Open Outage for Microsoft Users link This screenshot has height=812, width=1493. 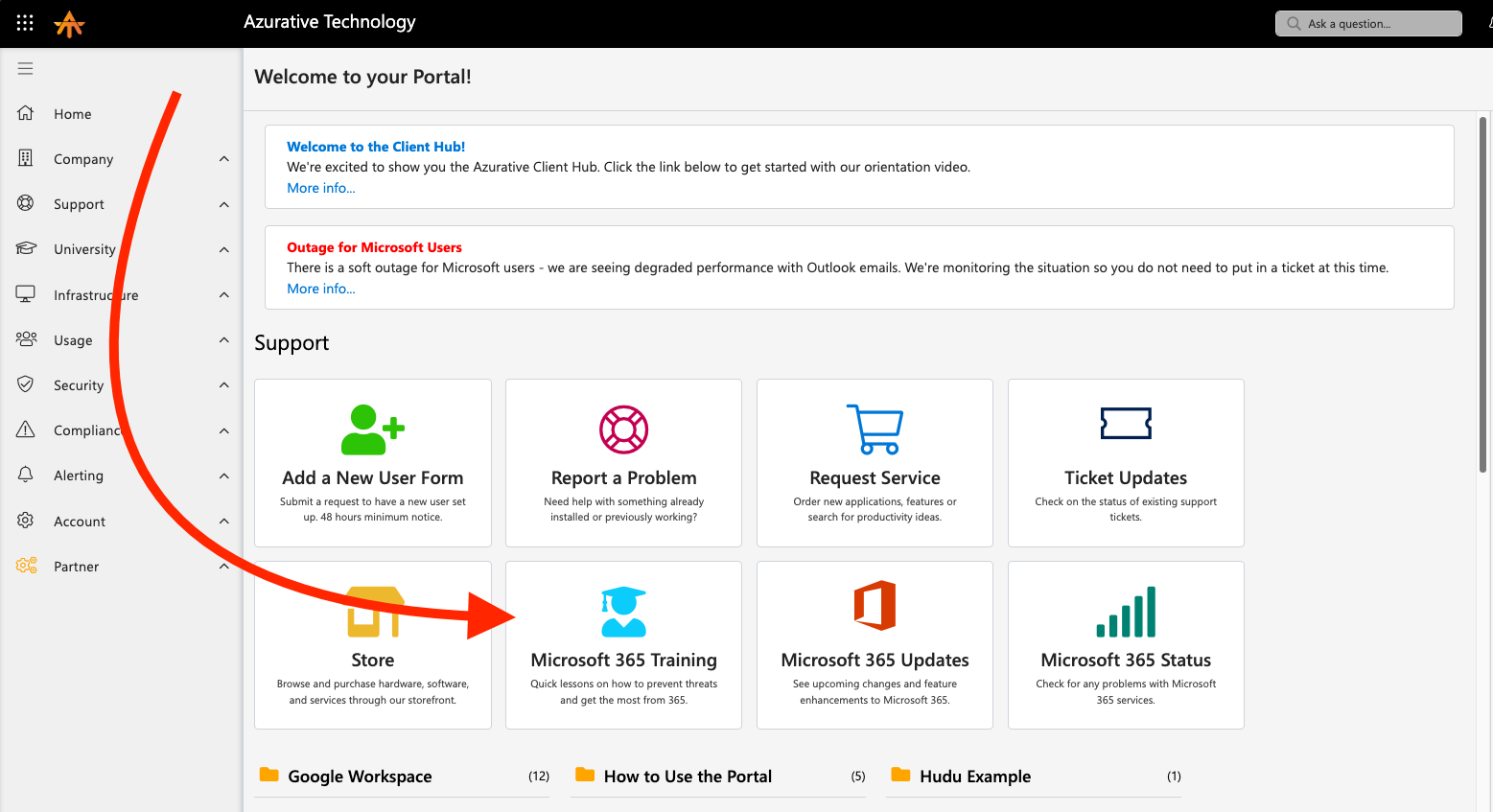(374, 247)
